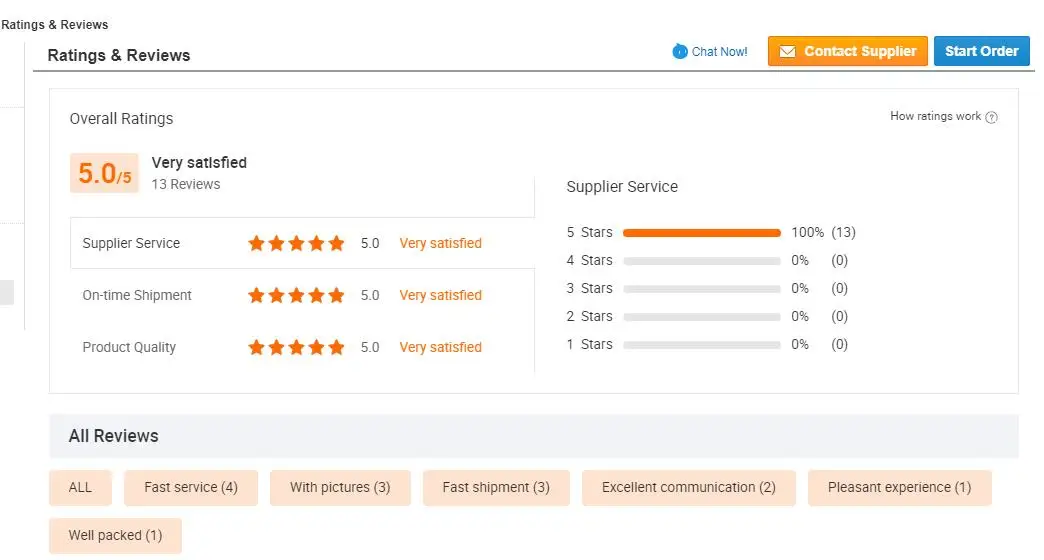Open the How ratings work help icon
Viewport: 1044px width, 560px height.
point(991,117)
